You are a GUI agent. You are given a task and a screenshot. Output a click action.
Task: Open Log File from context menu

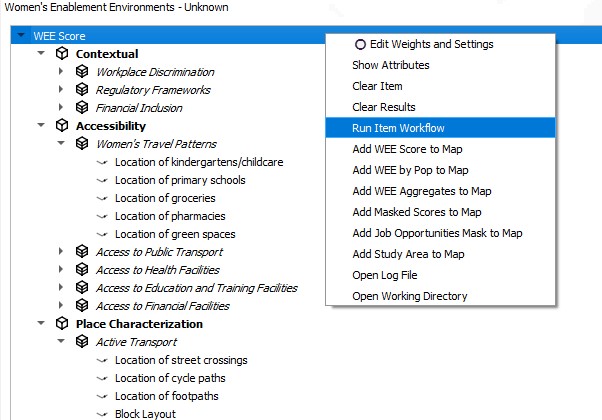[x=440, y=275]
